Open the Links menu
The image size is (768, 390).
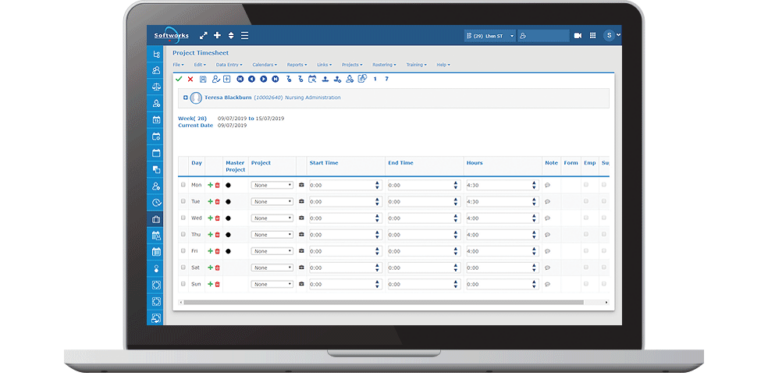tap(324, 65)
